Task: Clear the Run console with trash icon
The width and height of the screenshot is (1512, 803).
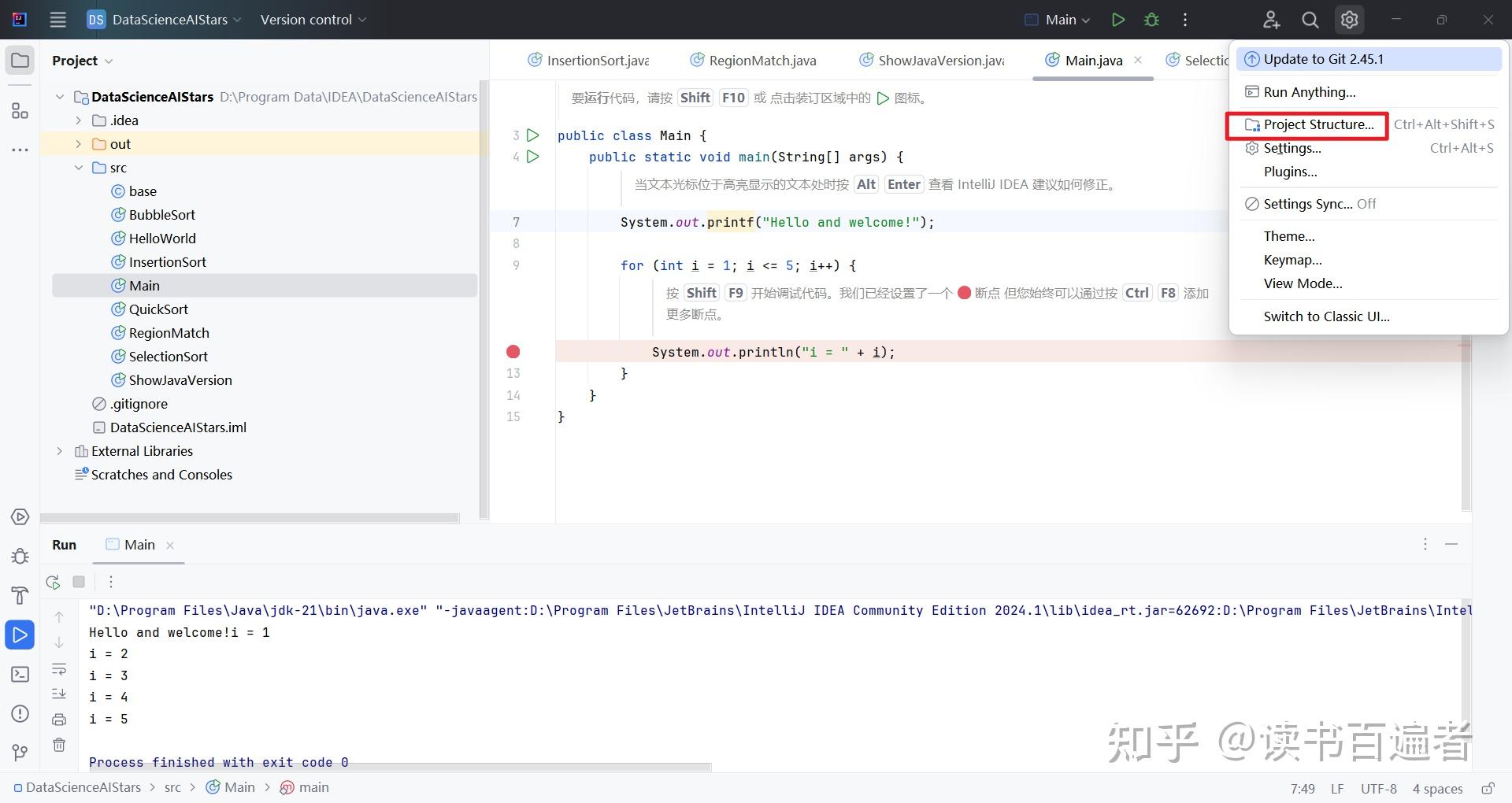Action: click(59, 745)
